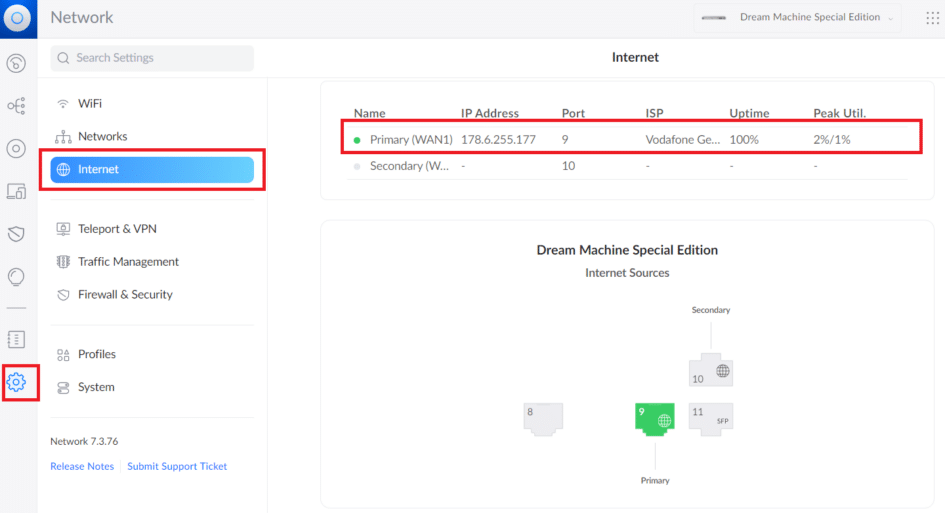The width and height of the screenshot is (945, 513).
Task: Click the Submit Support Ticket link
Action: click(x=177, y=467)
